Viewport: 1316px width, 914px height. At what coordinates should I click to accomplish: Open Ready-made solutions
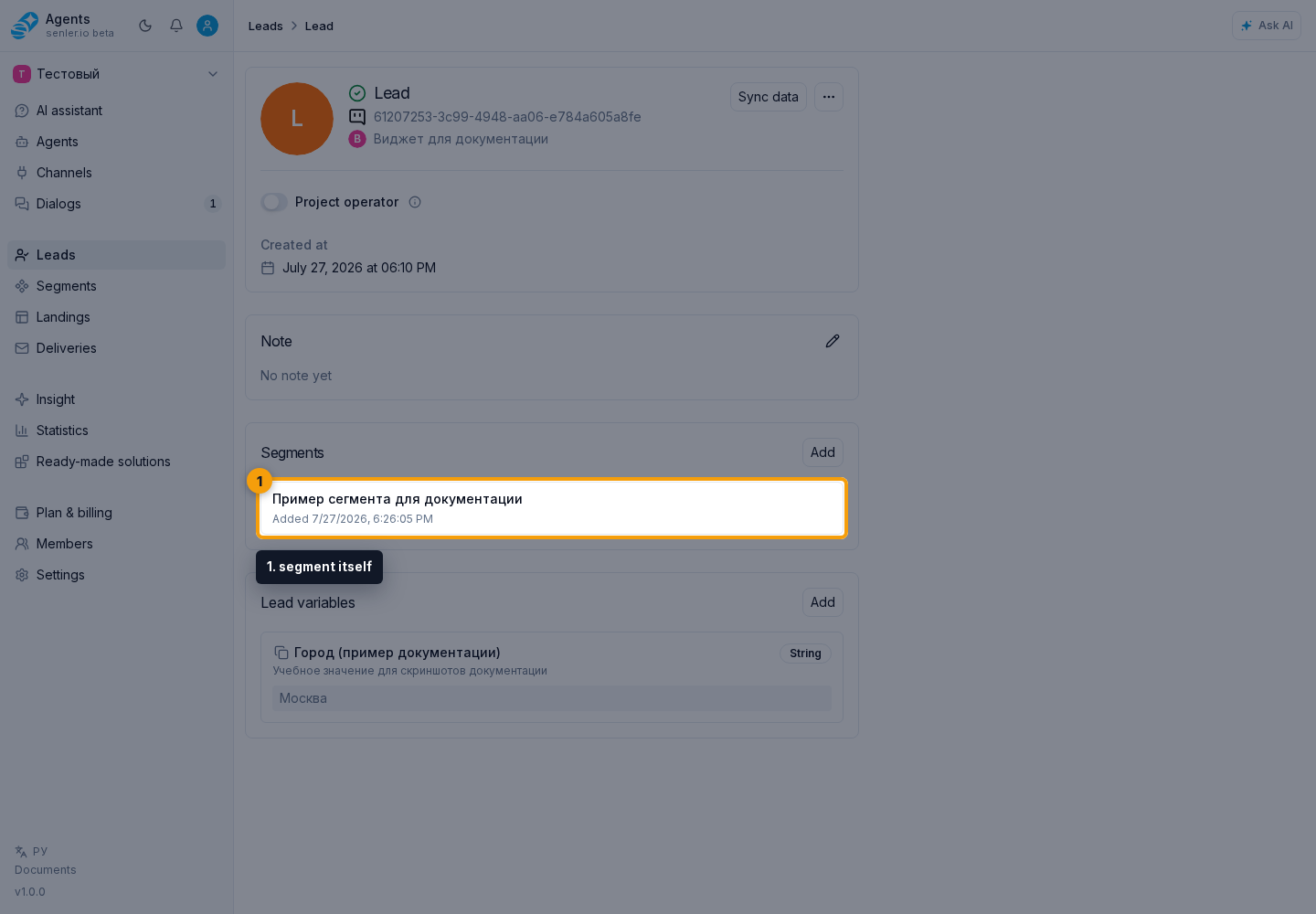(116, 462)
